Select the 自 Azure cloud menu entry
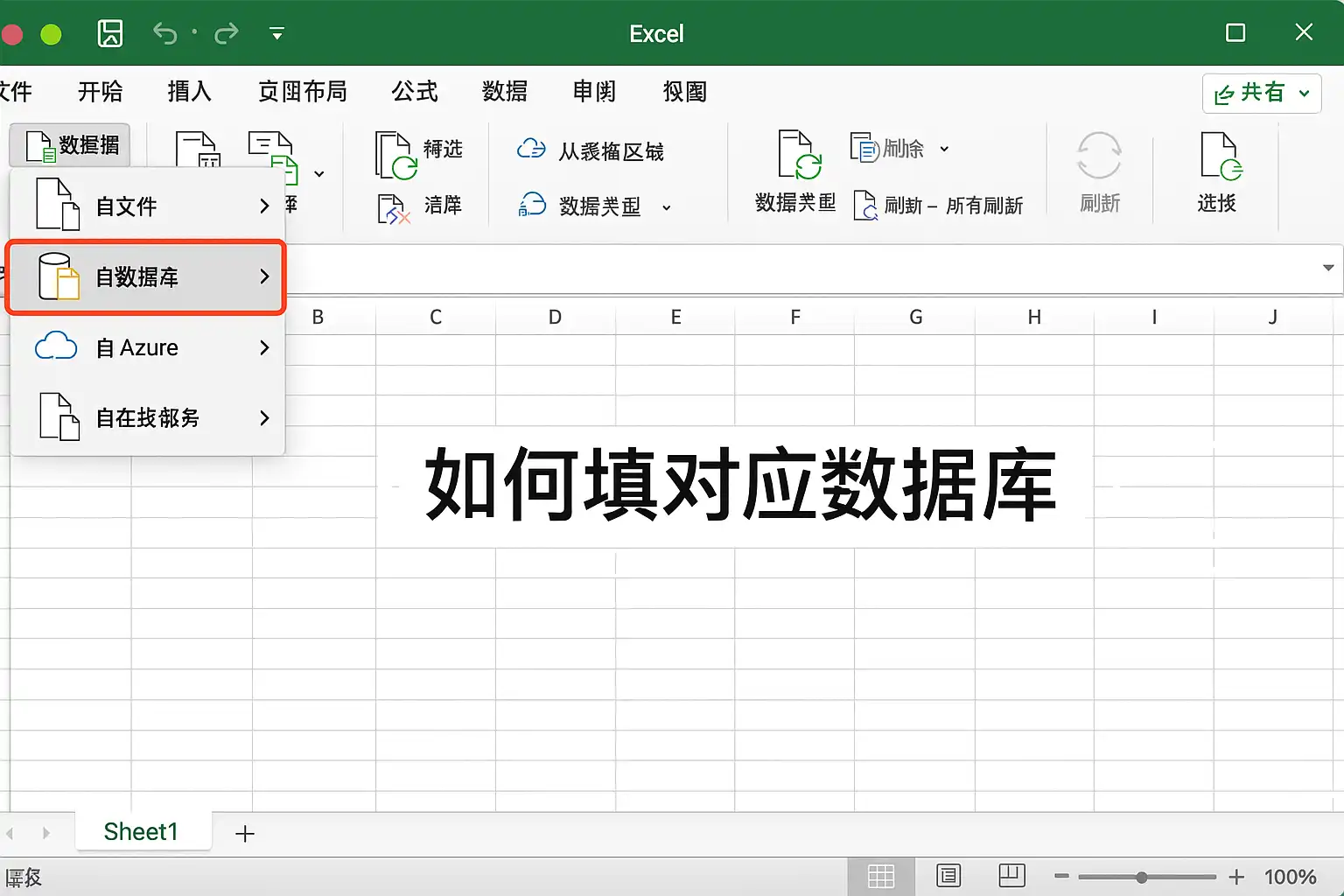Image resolution: width=1344 pixels, height=896 pixels. (x=146, y=347)
